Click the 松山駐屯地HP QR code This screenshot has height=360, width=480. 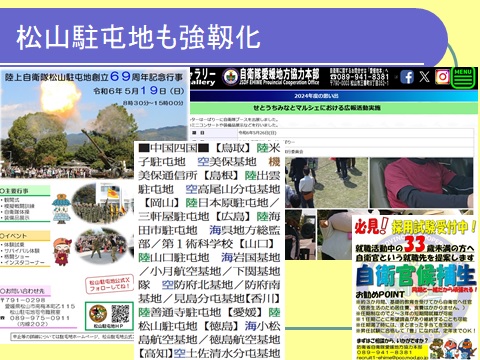tap(120, 314)
